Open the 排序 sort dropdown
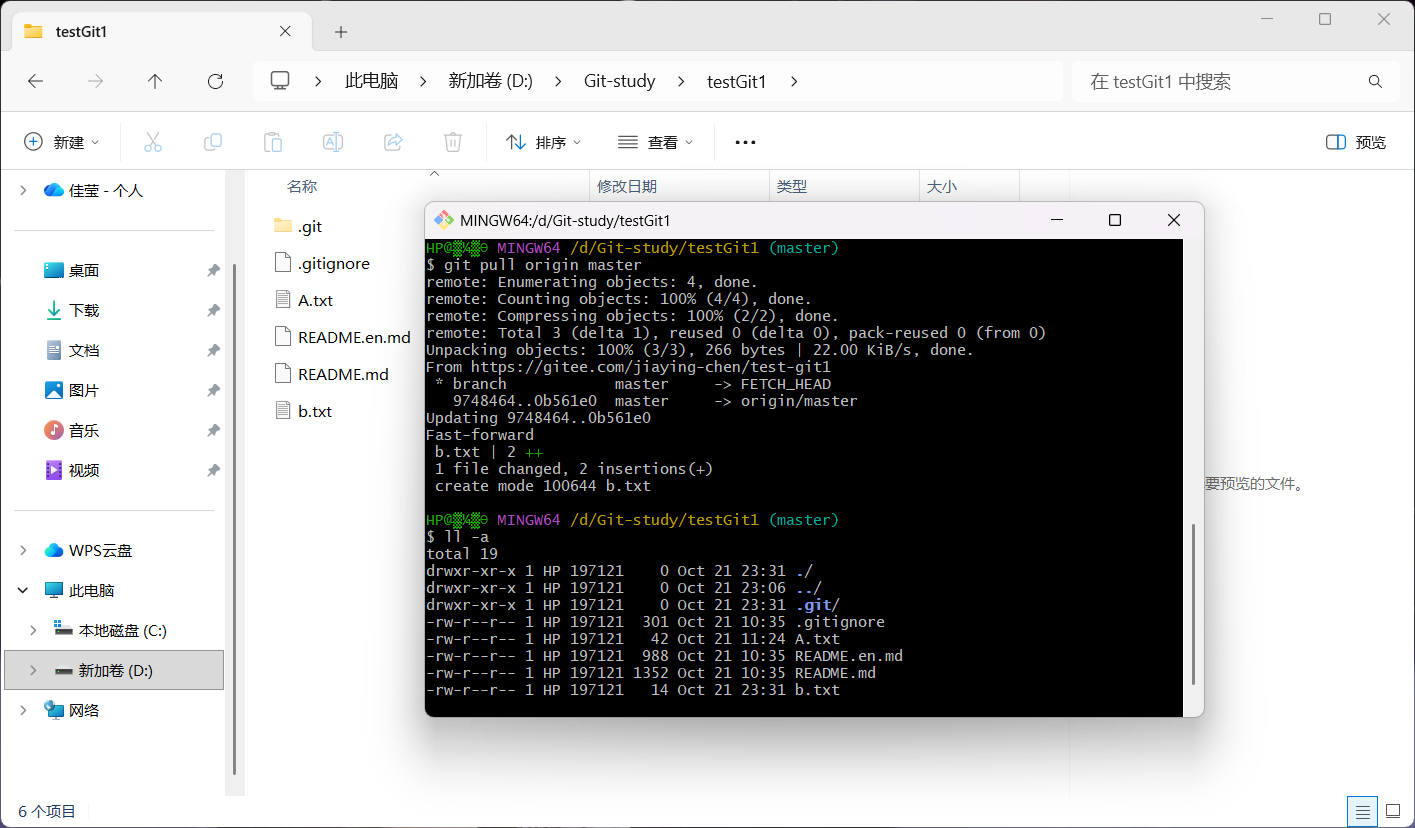The image size is (1415, 828). coord(544,142)
